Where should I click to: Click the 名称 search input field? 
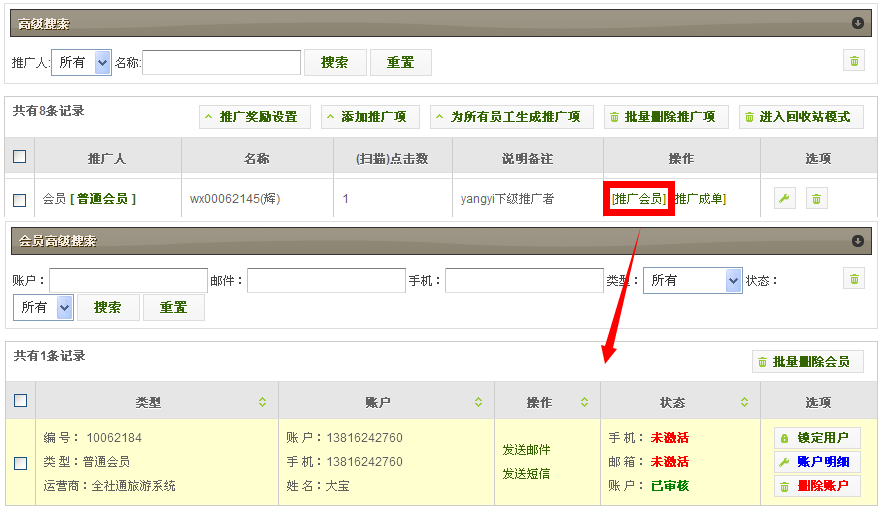[221, 62]
